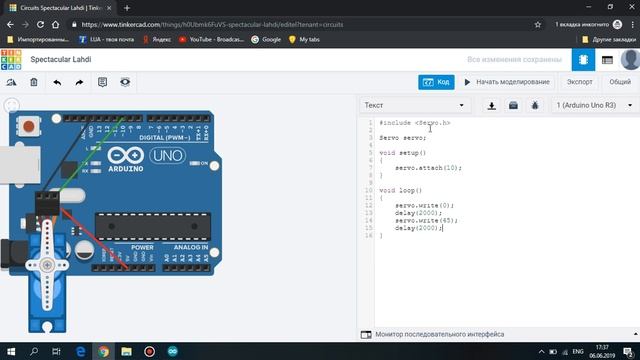Open Другие закладки bookmarks folder
This screenshot has width=640, height=360.
(609, 40)
